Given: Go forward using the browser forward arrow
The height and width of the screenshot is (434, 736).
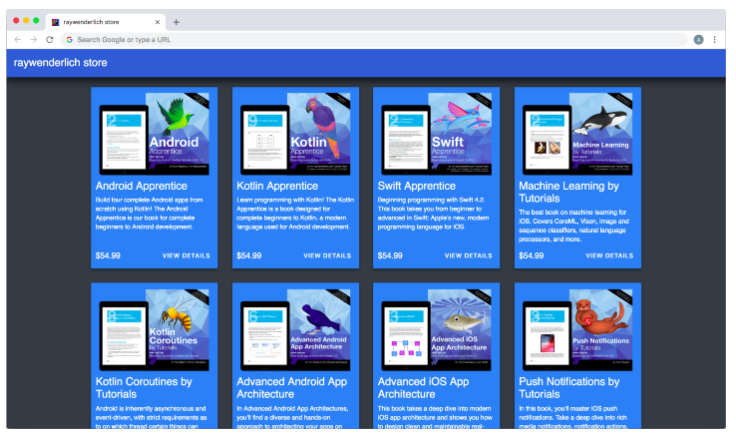Looking at the screenshot, I should point(34,40).
